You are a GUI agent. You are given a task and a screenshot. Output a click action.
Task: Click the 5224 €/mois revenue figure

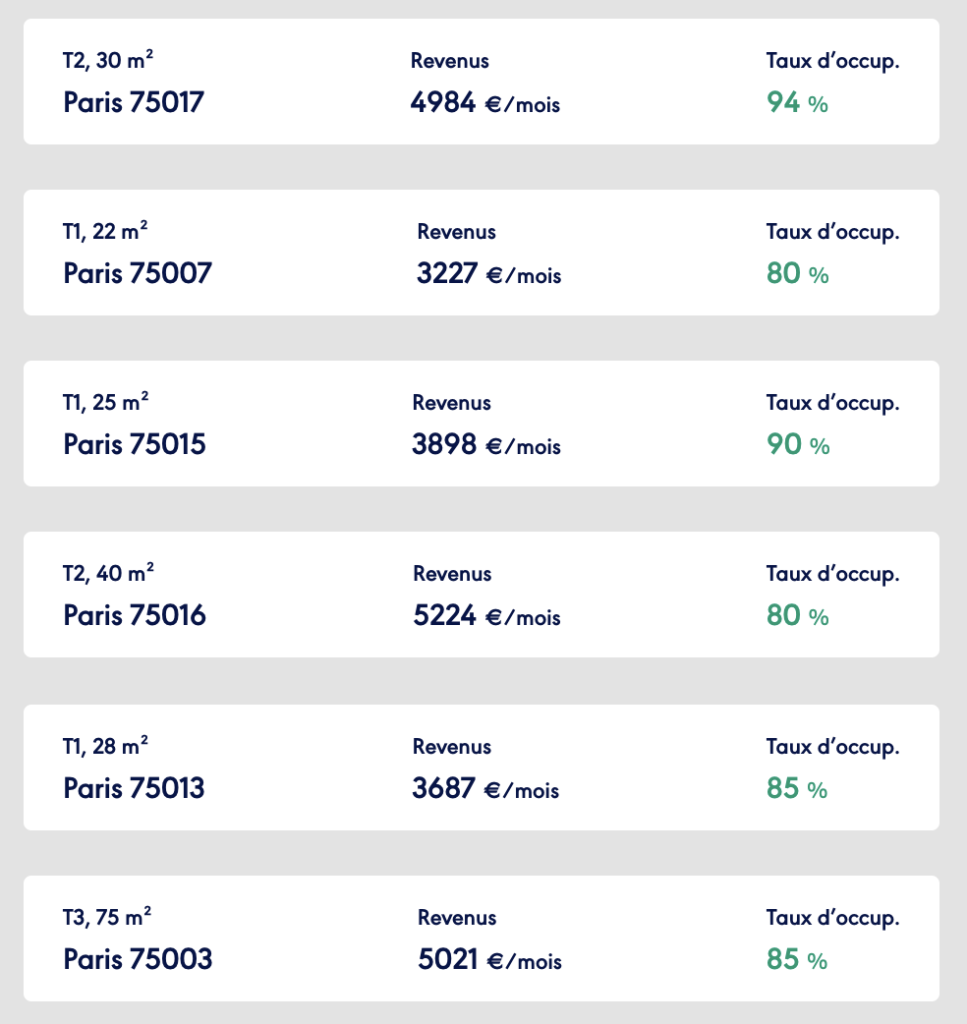click(x=487, y=615)
